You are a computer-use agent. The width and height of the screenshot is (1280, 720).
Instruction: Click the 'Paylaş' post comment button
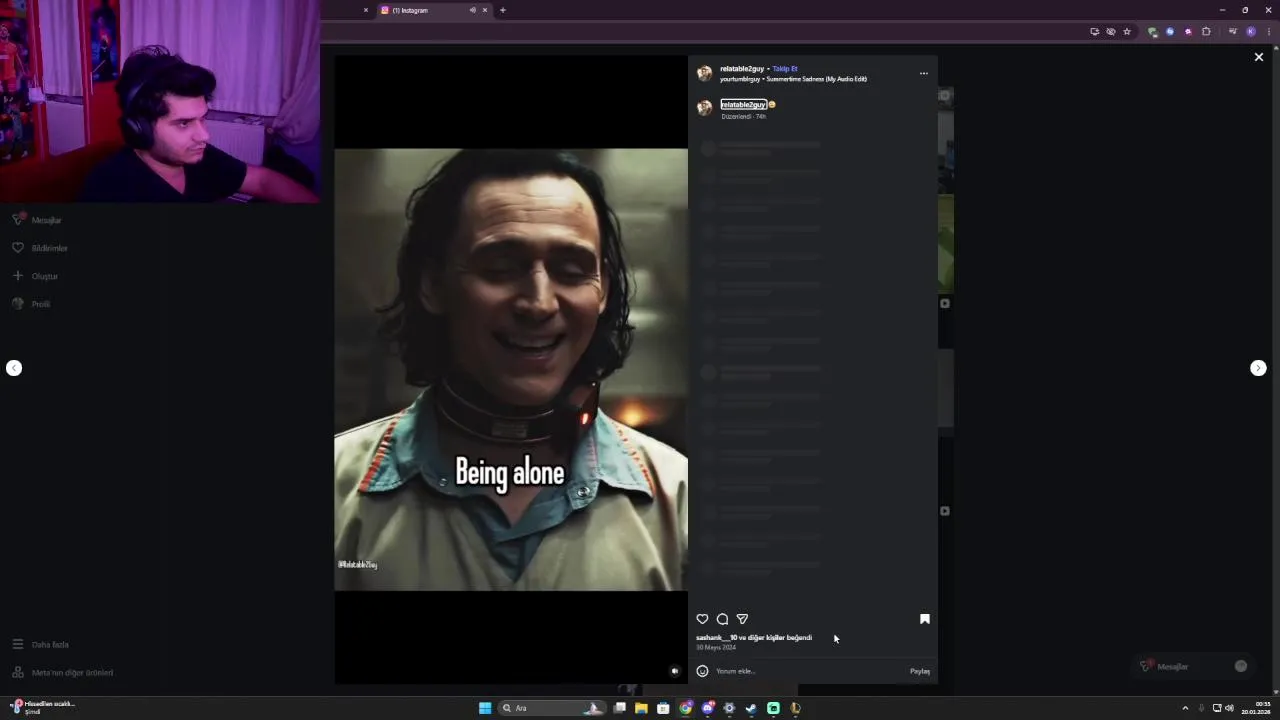tap(920, 671)
